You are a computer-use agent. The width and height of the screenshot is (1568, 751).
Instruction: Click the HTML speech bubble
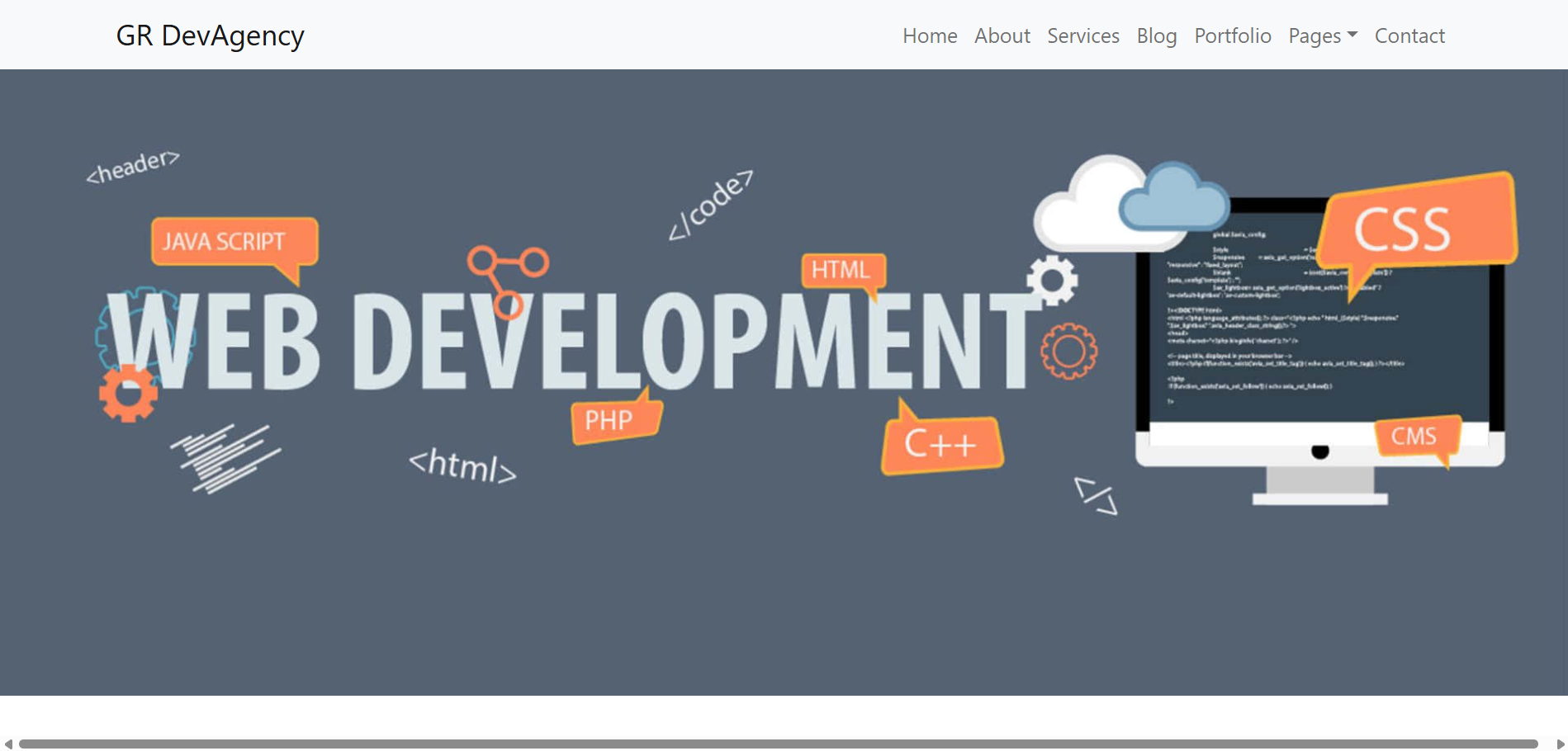[841, 270]
